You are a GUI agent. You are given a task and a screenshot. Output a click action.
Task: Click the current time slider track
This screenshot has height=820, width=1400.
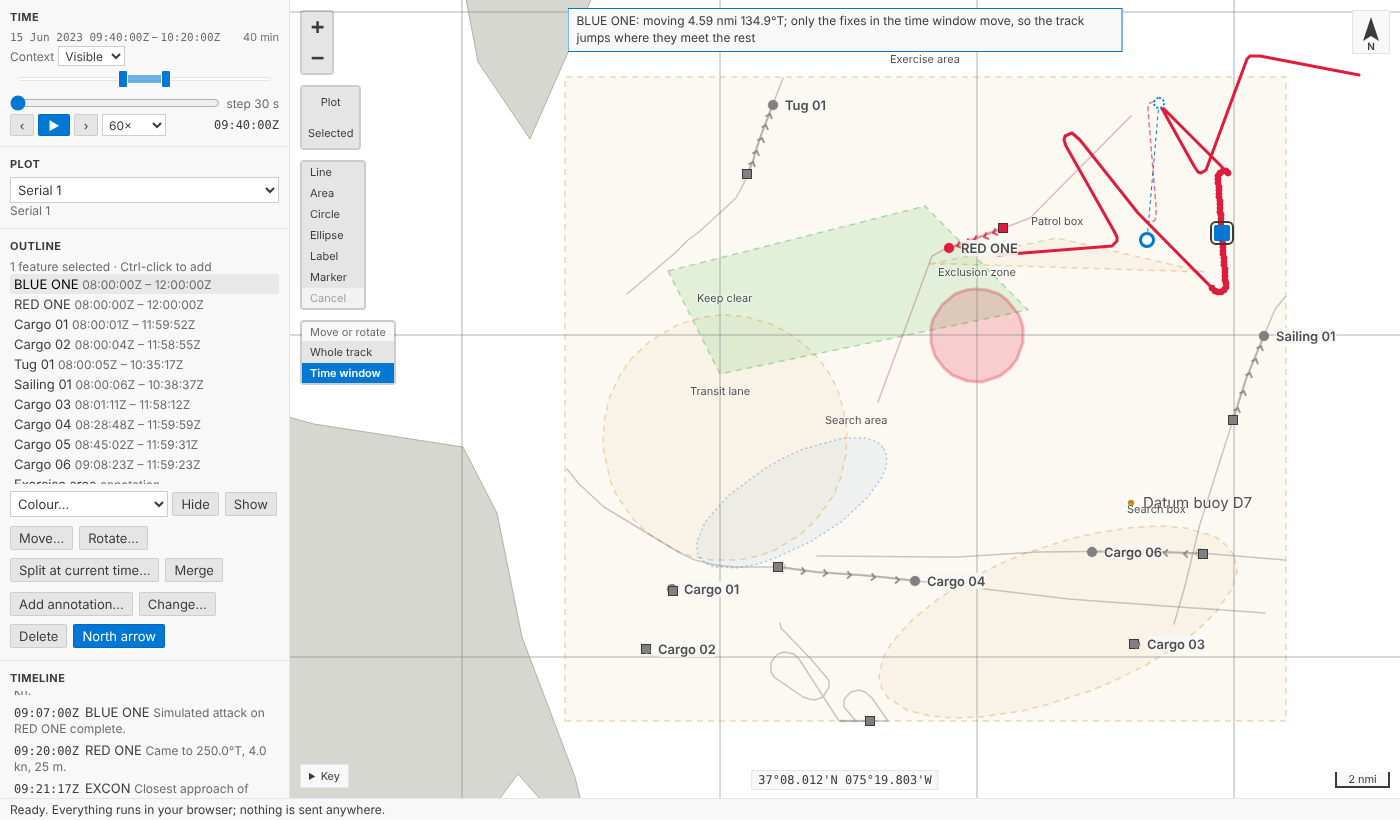tap(115, 103)
